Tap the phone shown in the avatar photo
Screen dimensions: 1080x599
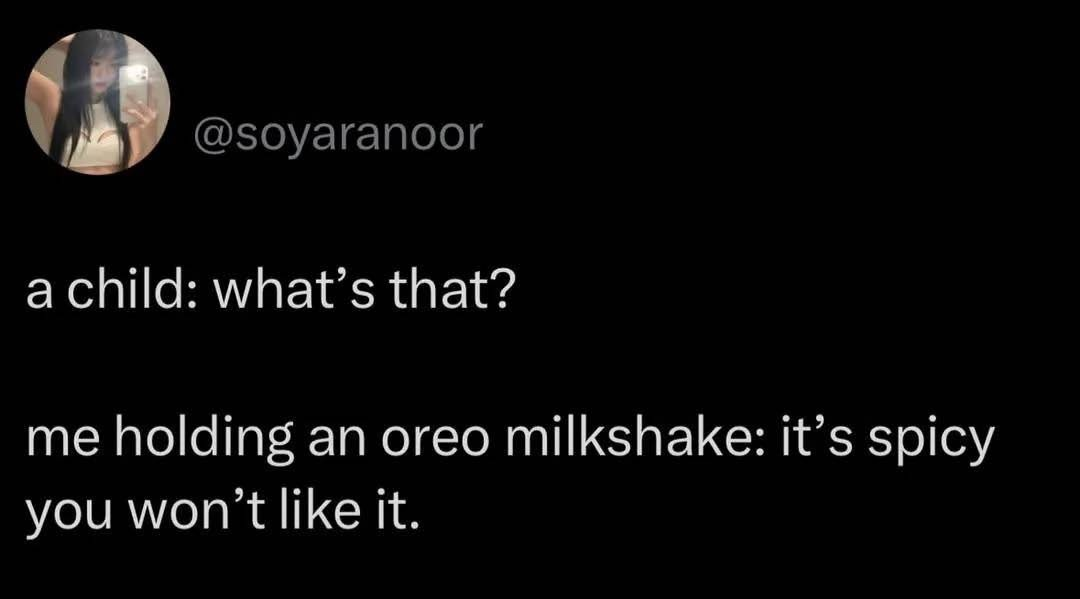(133, 85)
